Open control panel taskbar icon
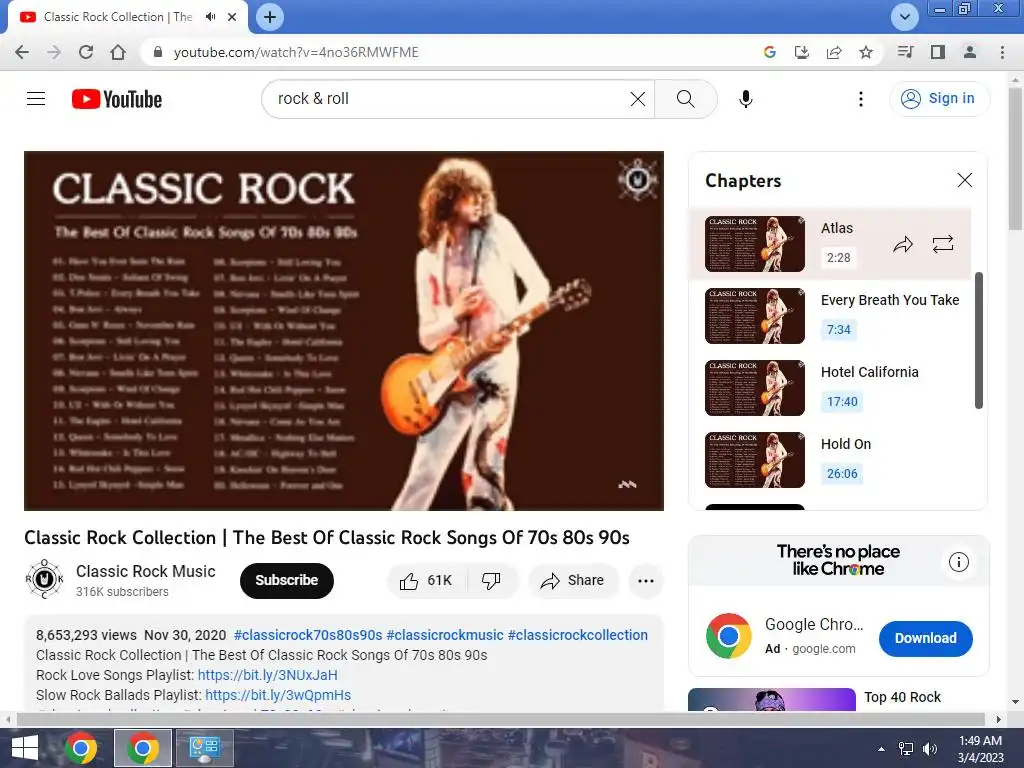Viewport: 1024px width, 768px height. click(x=205, y=748)
